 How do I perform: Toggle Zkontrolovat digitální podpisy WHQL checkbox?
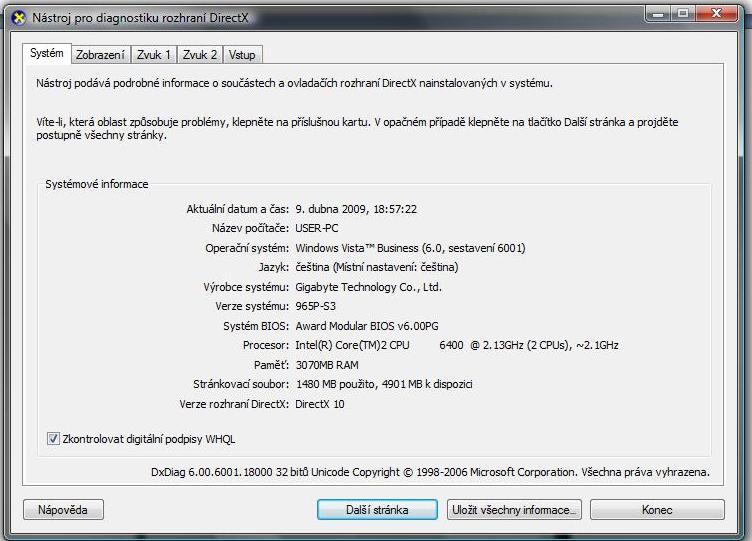53,439
